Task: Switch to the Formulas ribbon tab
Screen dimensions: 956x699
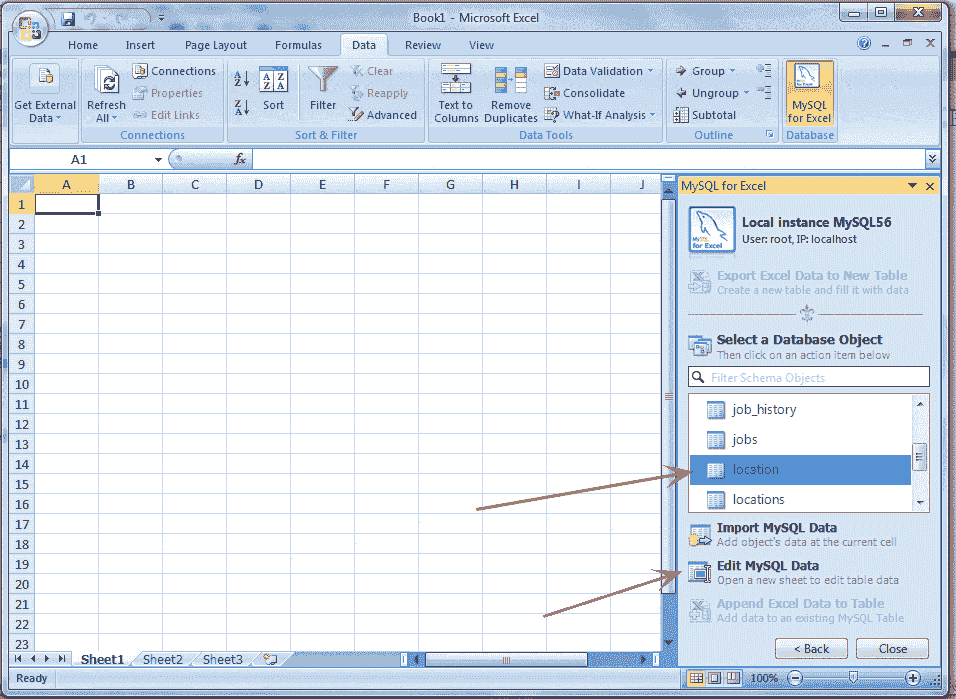Action: (x=298, y=45)
